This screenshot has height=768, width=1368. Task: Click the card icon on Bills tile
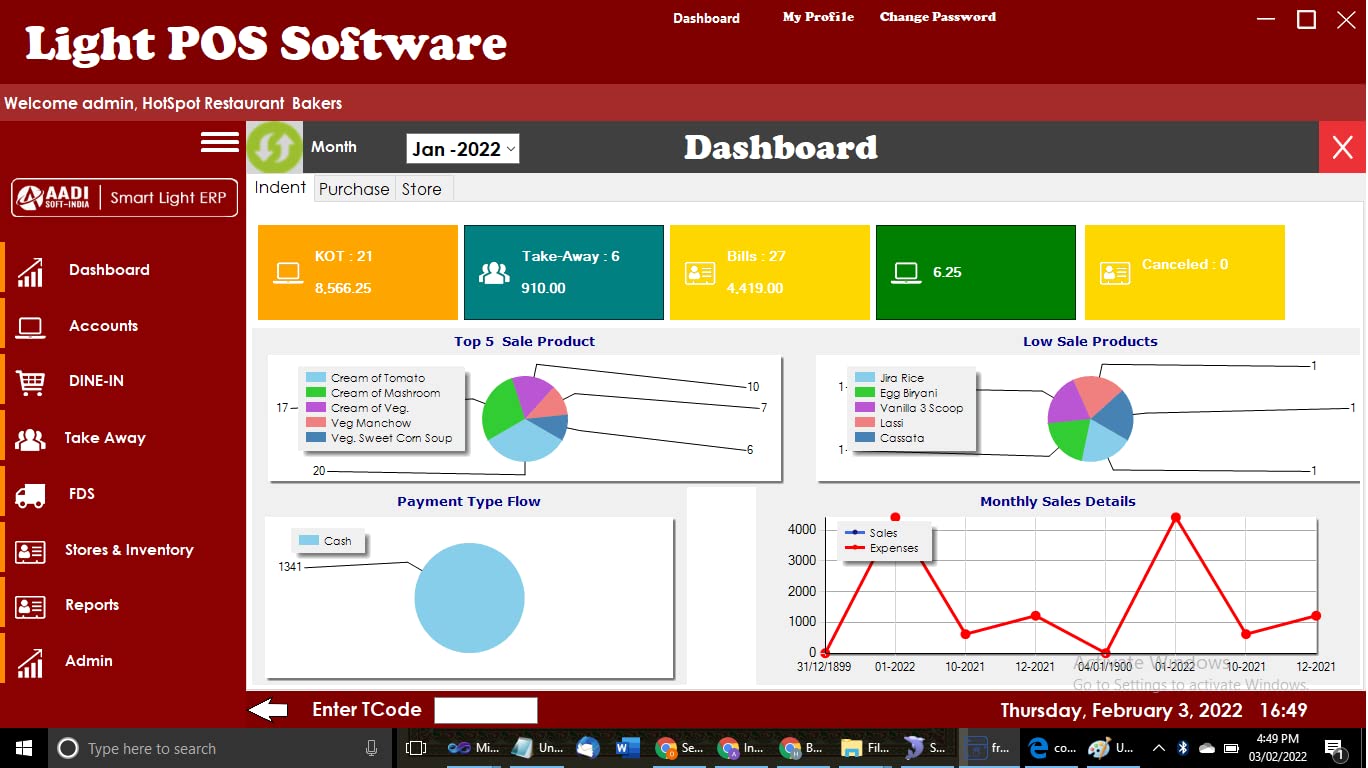[x=700, y=273]
